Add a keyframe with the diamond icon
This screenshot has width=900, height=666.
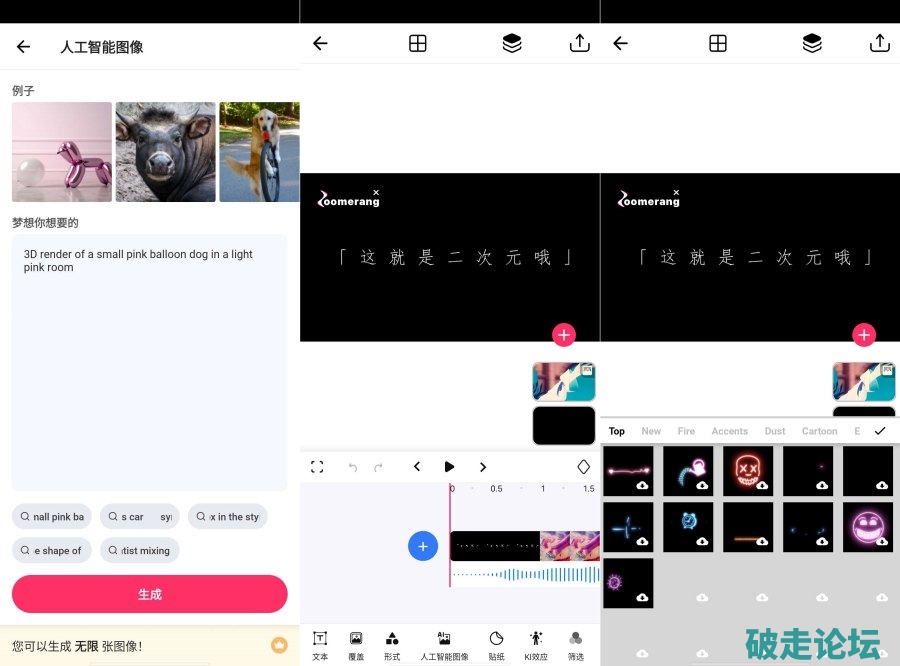point(584,467)
